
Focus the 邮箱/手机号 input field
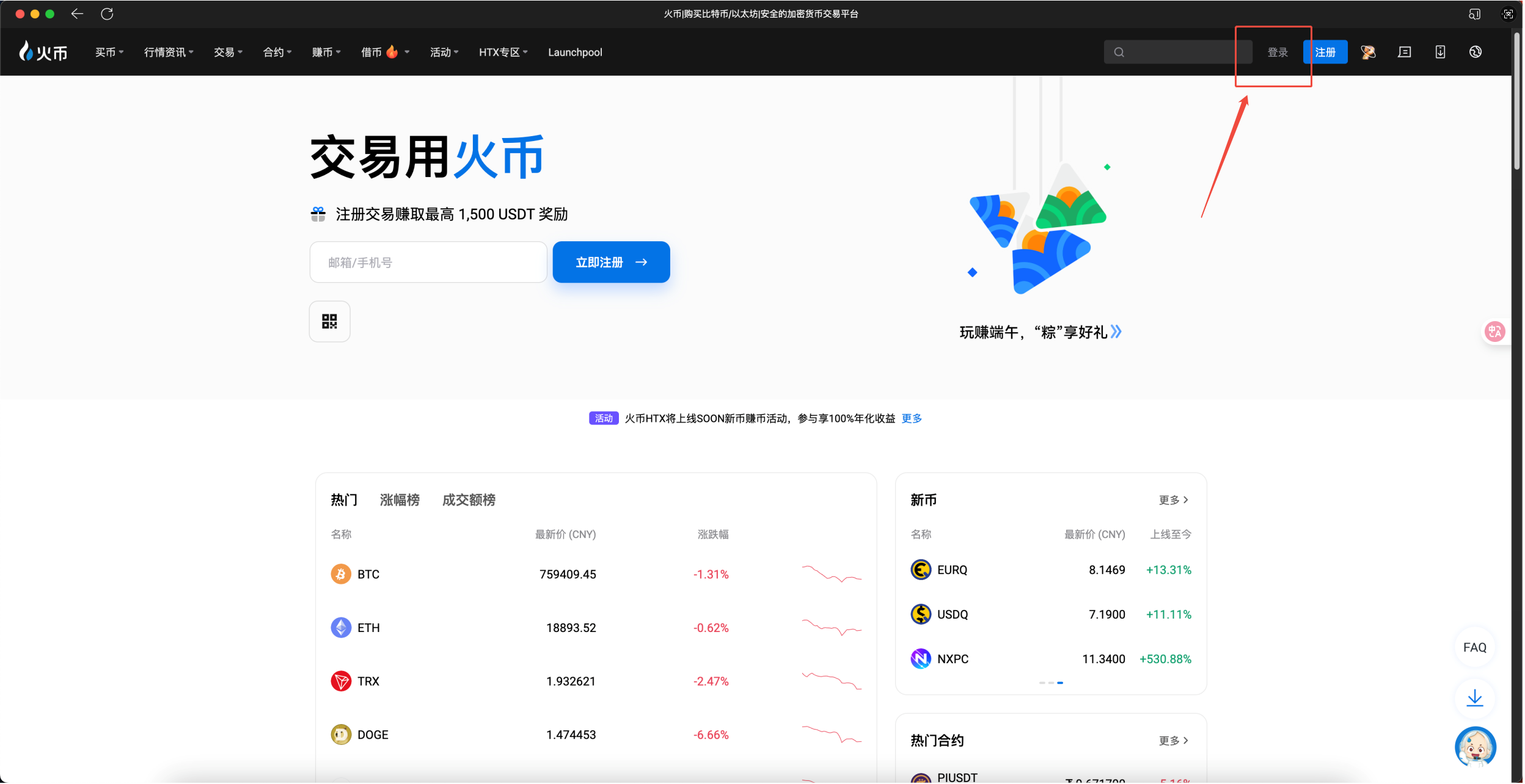(428, 262)
